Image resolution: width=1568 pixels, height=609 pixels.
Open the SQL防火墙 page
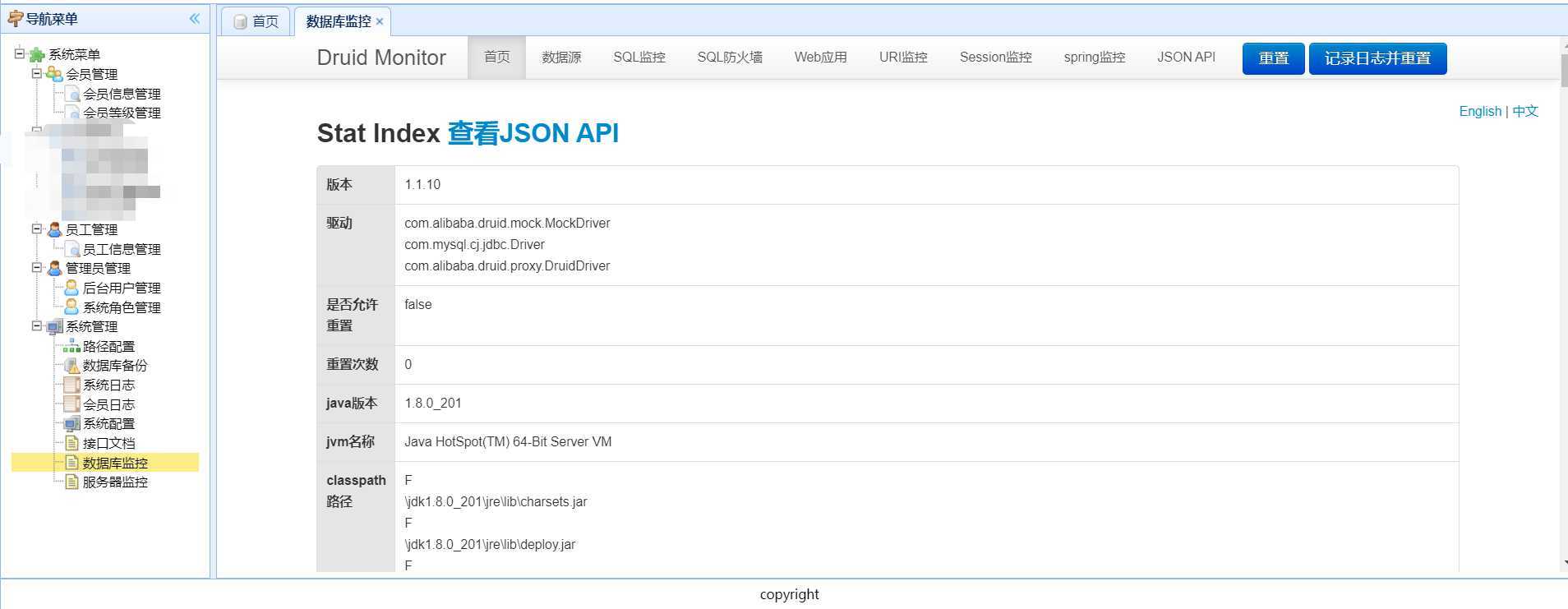(x=730, y=58)
